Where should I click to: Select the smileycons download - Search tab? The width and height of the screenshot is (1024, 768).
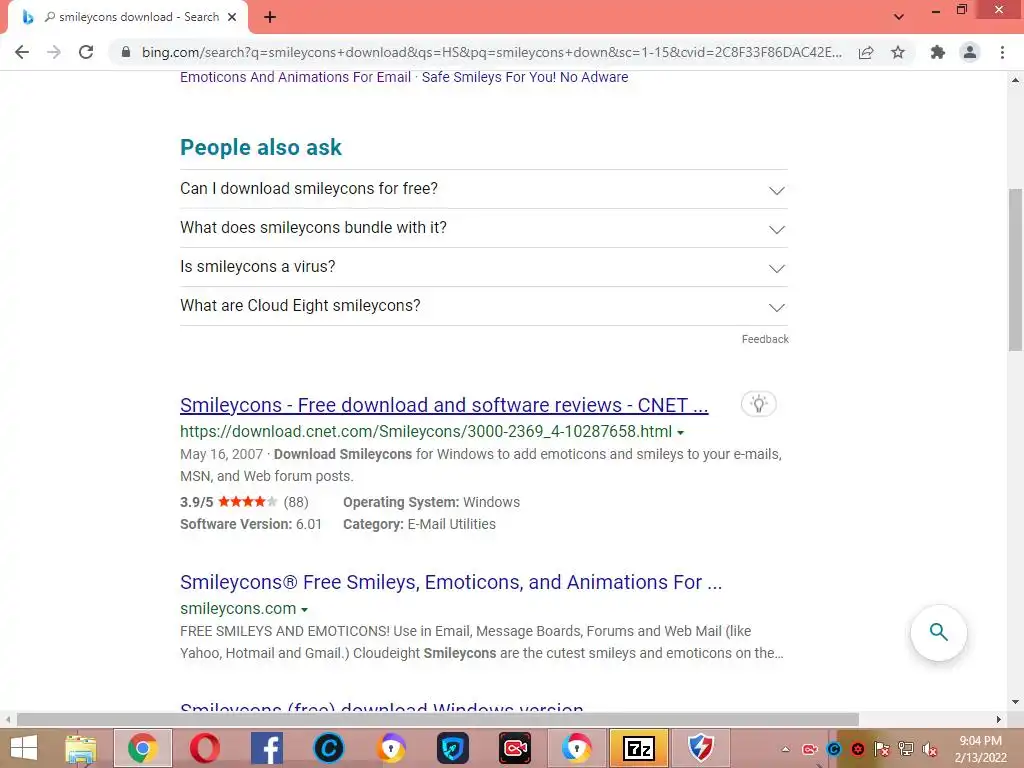click(x=128, y=17)
